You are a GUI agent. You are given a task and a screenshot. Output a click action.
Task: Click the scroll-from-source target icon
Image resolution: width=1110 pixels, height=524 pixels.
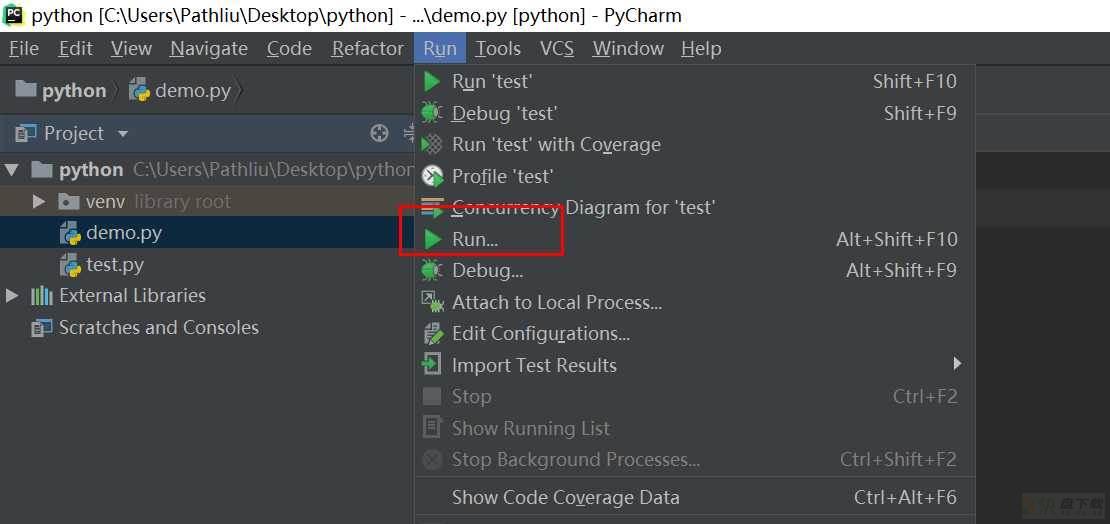(x=379, y=133)
